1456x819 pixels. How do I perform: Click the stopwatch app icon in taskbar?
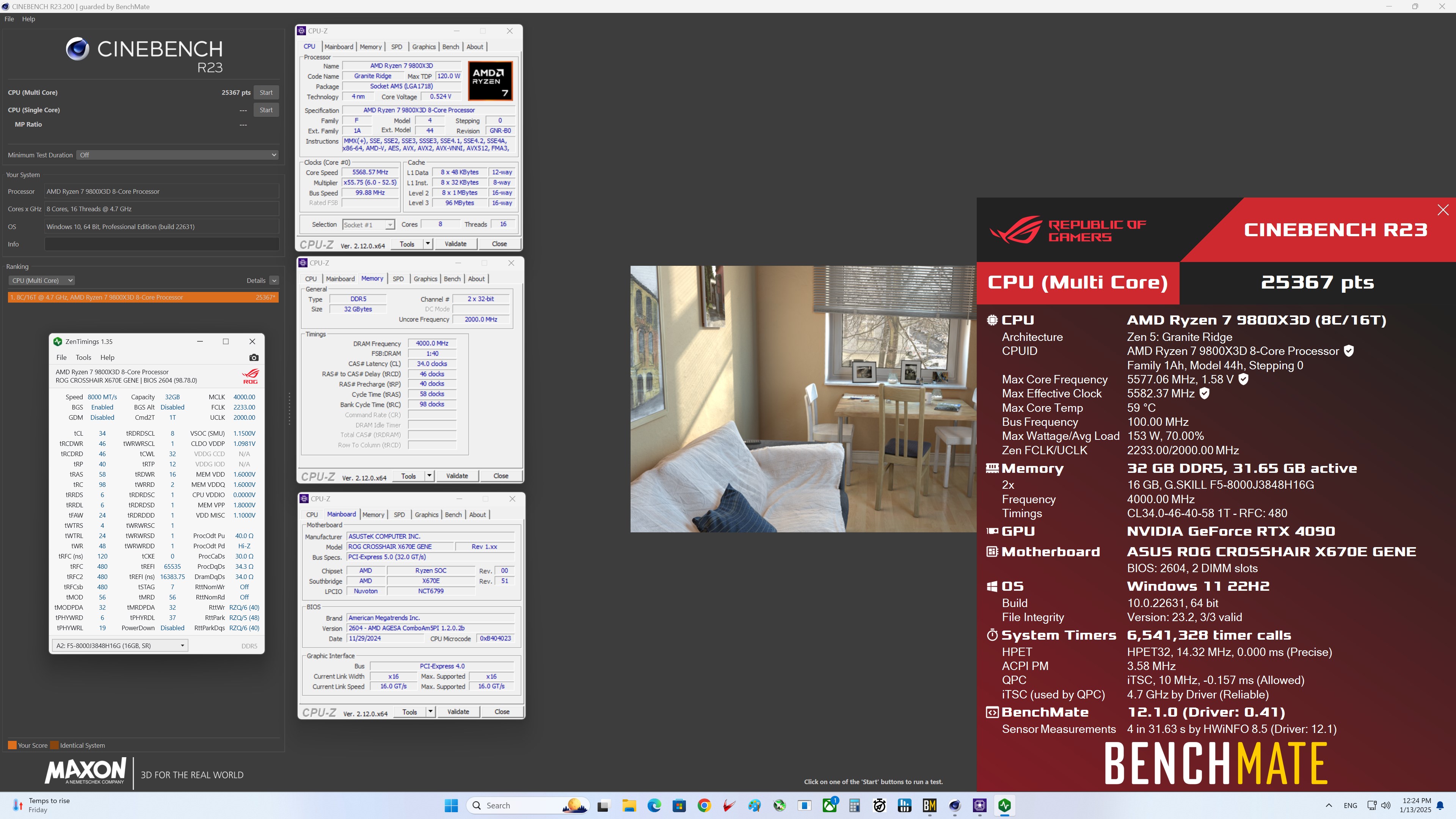coord(880,805)
